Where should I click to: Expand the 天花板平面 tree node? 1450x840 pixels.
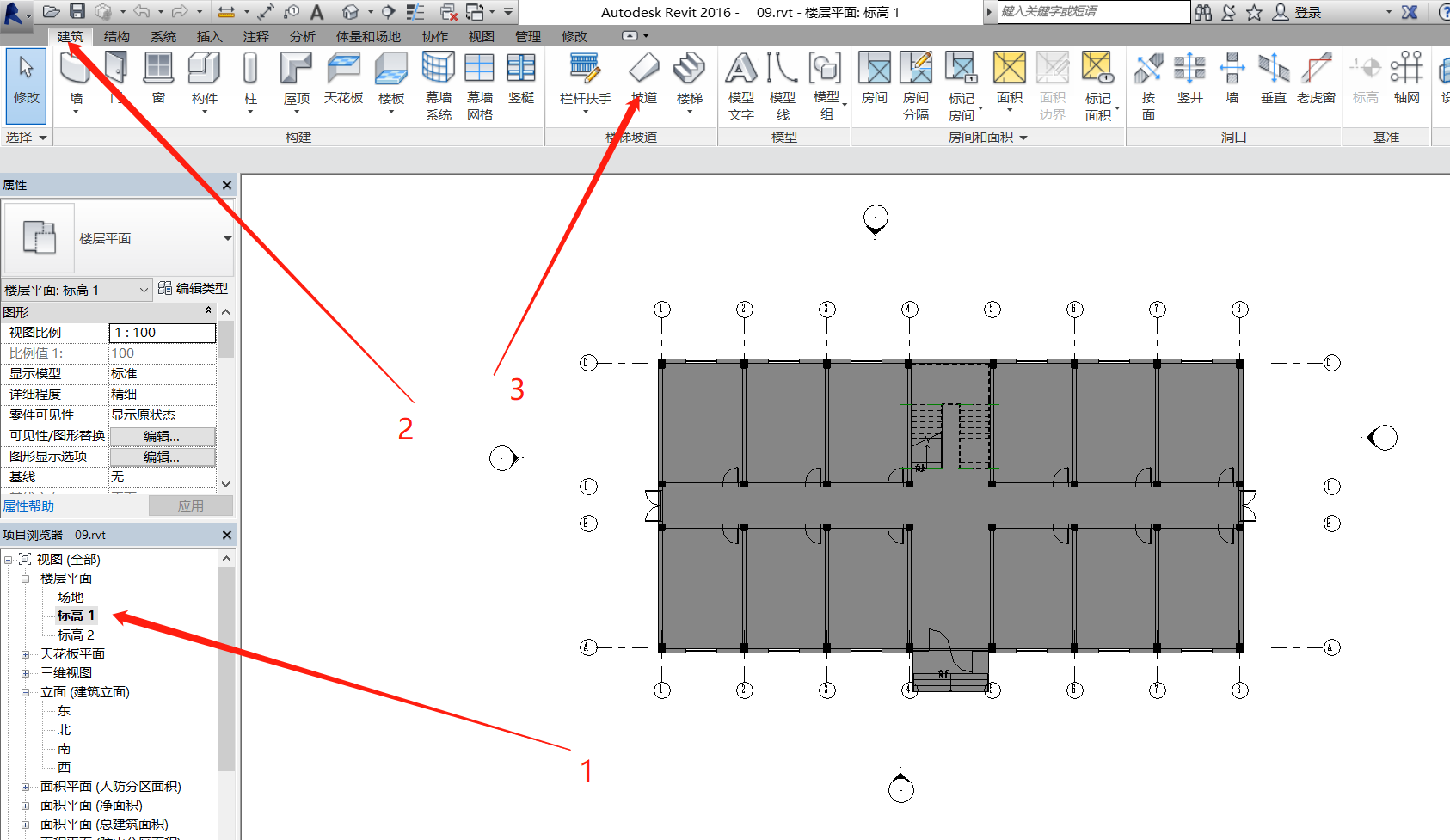(26, 654)
